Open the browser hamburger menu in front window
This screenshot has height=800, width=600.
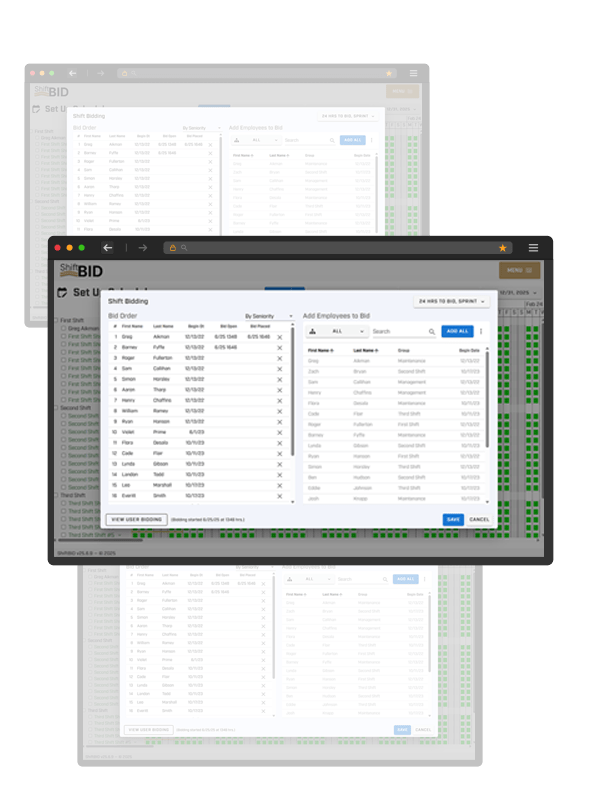[533, 248]
